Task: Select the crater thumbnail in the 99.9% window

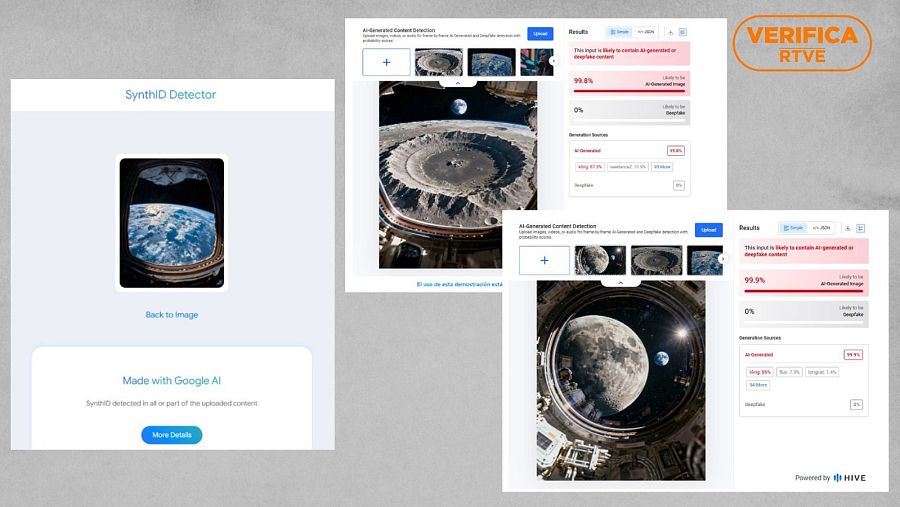Action: tap(657, 260)
